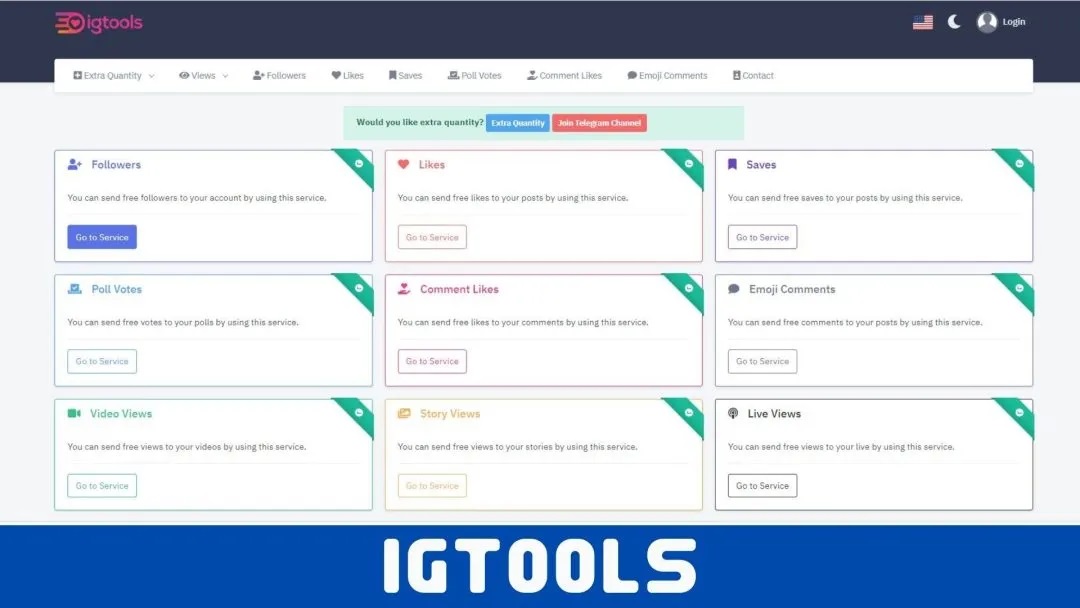Open the Comment Likes navigation item

(x=564, y=76)
